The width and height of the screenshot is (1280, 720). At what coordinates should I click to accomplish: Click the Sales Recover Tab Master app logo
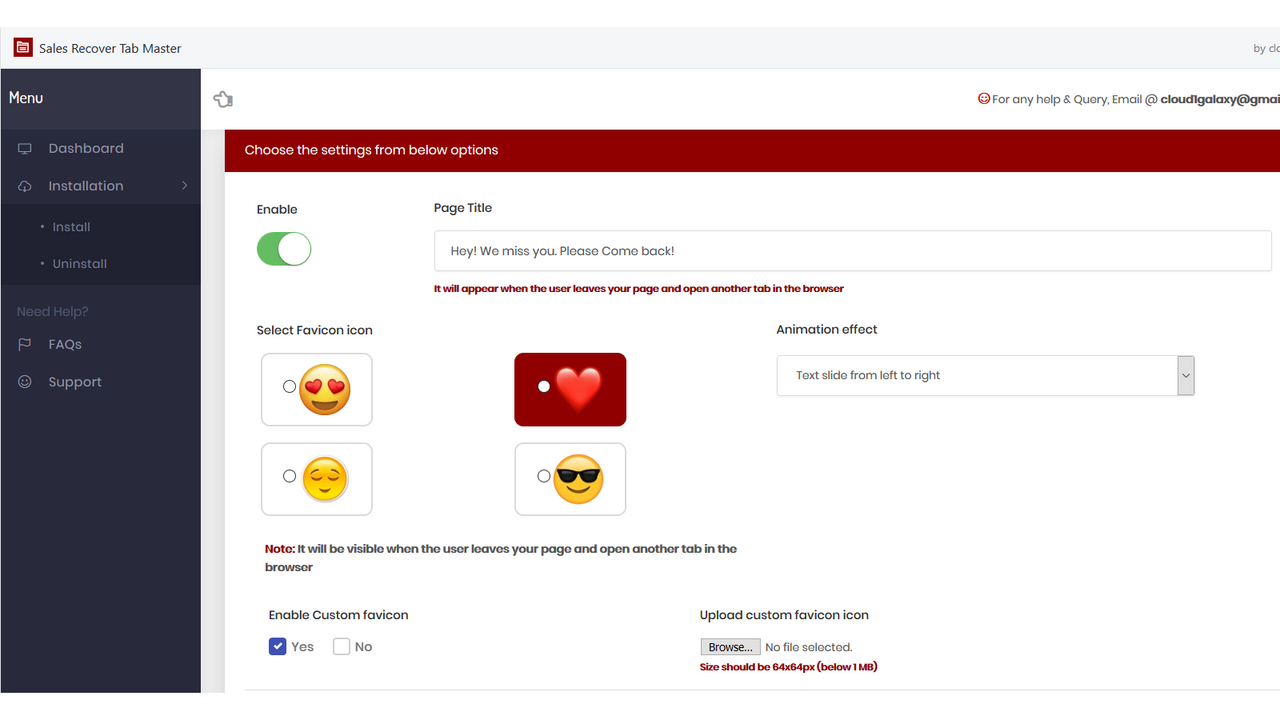pos(23,47)
